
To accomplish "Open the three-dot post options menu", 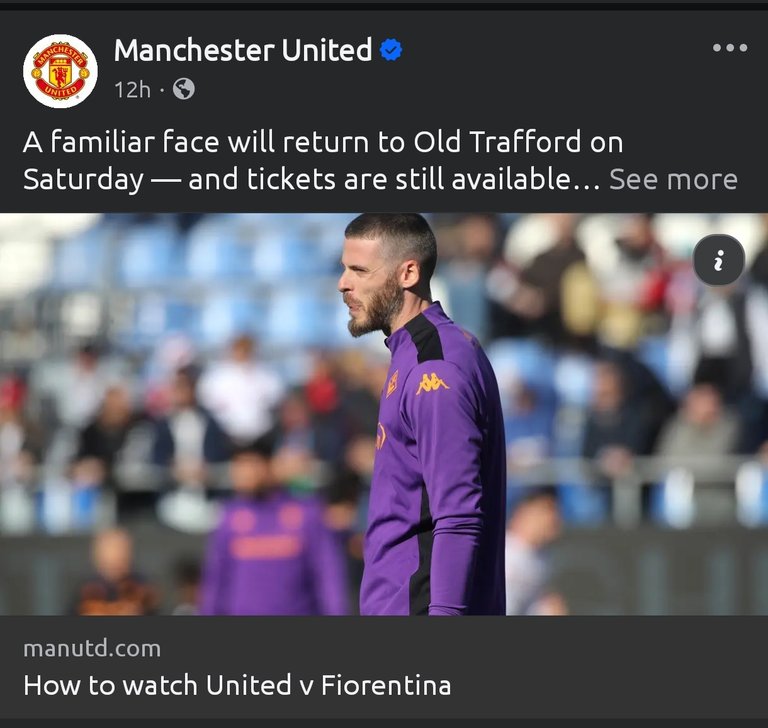I will coord(730,48).
